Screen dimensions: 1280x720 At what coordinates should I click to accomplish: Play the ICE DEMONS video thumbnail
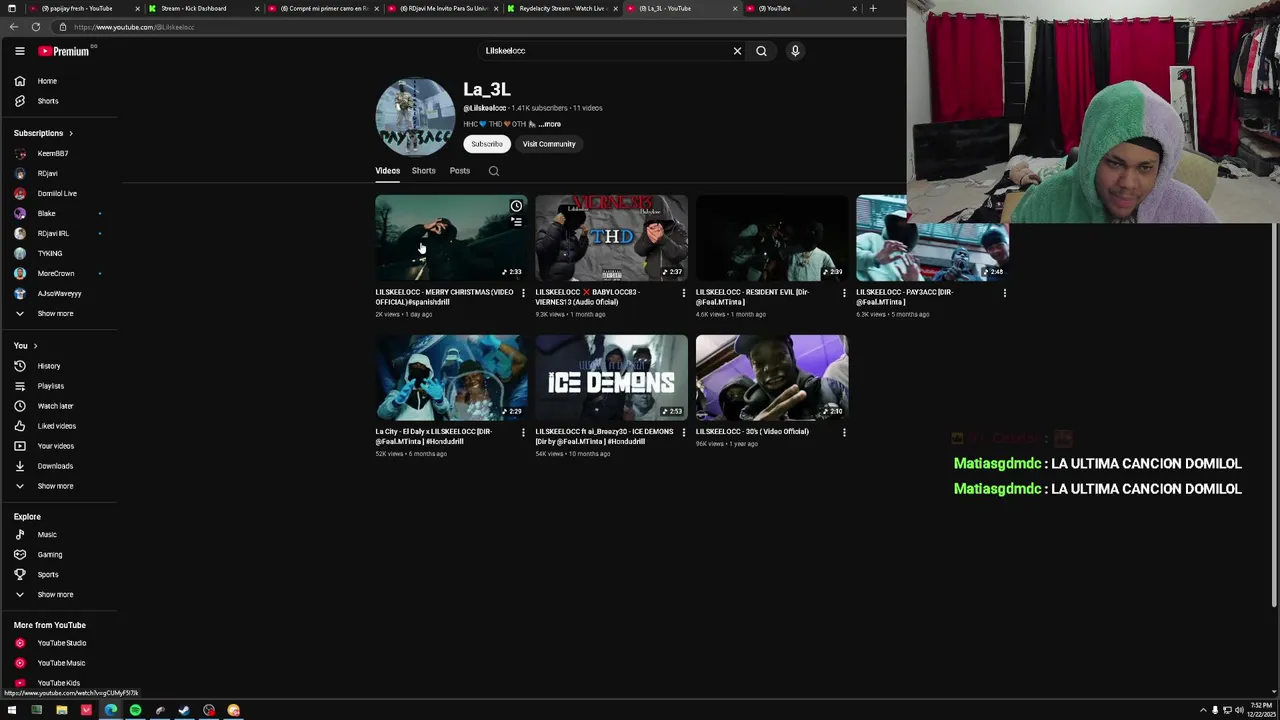pos(611,377)
